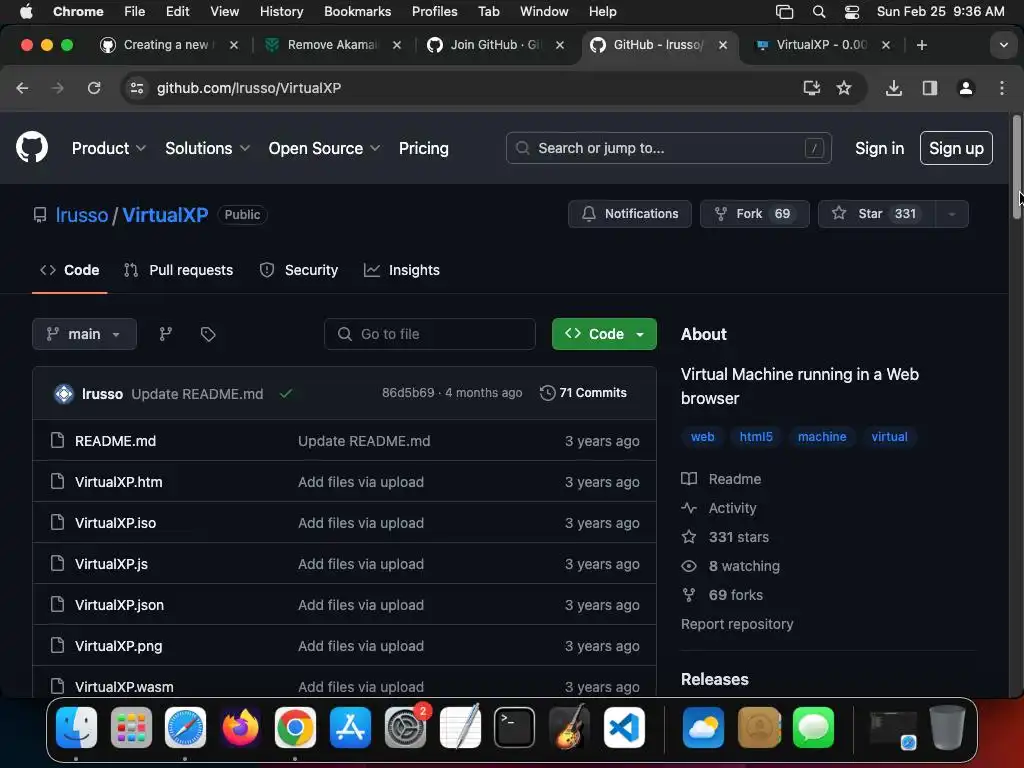The image size is (1024, 768).
Task: Open the README.md file
Action: point(115,441)
